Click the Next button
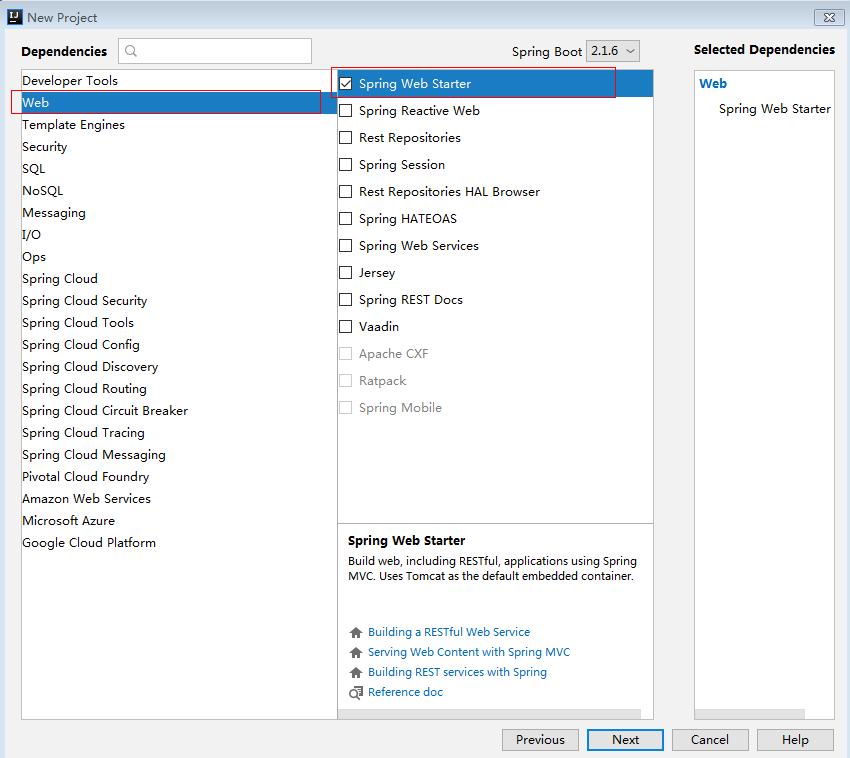The height and width of the screenshot is (758, 850). point(625,740)
